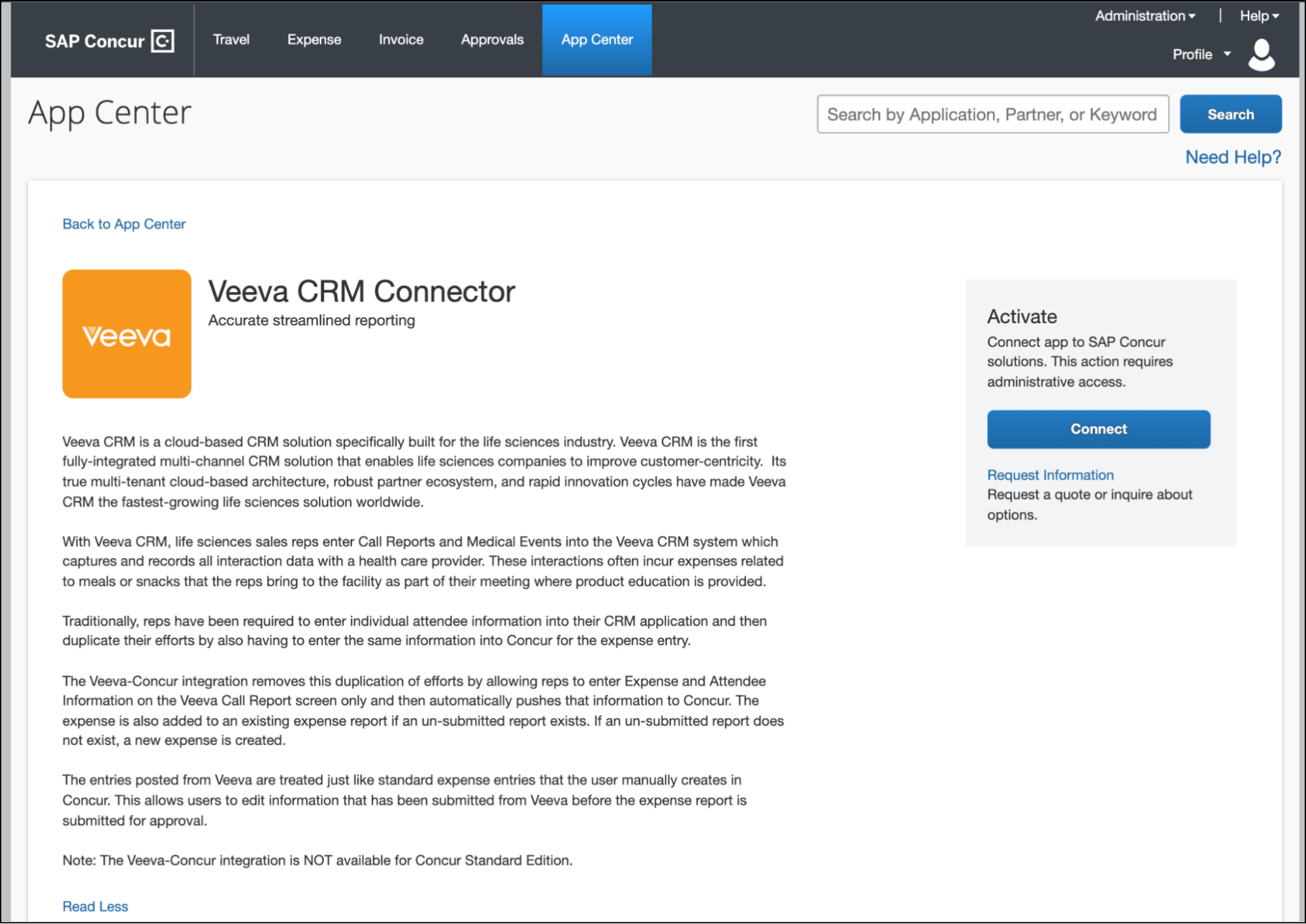Click the Veeva CRM Connector title
Viewport: 1306px width, 924px height.
point(361,291)
